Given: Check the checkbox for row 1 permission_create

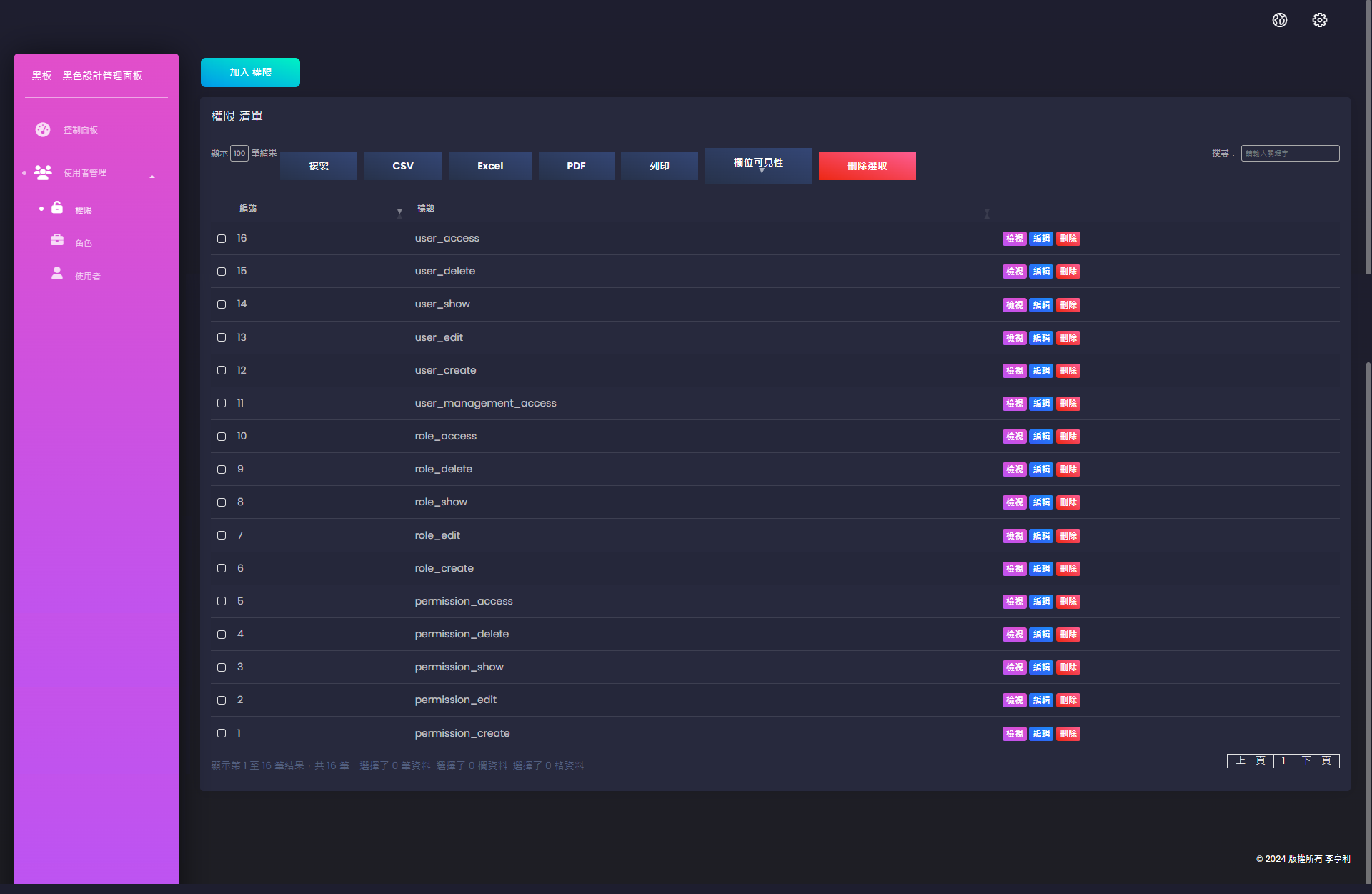Looking at the screenshot, I should 222,734.
